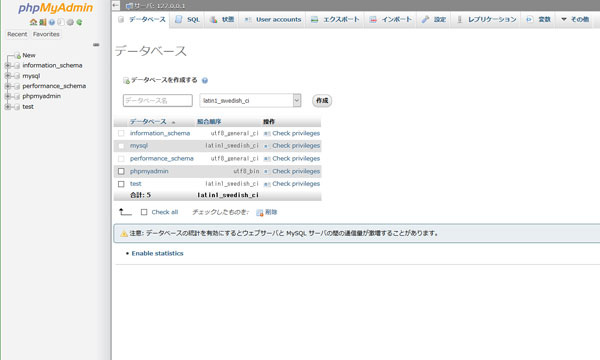This screenshot has height=360, width=600.
Task: Click database icon beside information_schema in tree
Action: [17, 65]
